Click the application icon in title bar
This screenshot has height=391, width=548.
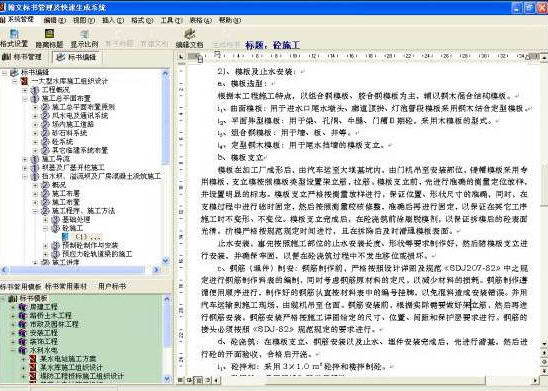2,7
